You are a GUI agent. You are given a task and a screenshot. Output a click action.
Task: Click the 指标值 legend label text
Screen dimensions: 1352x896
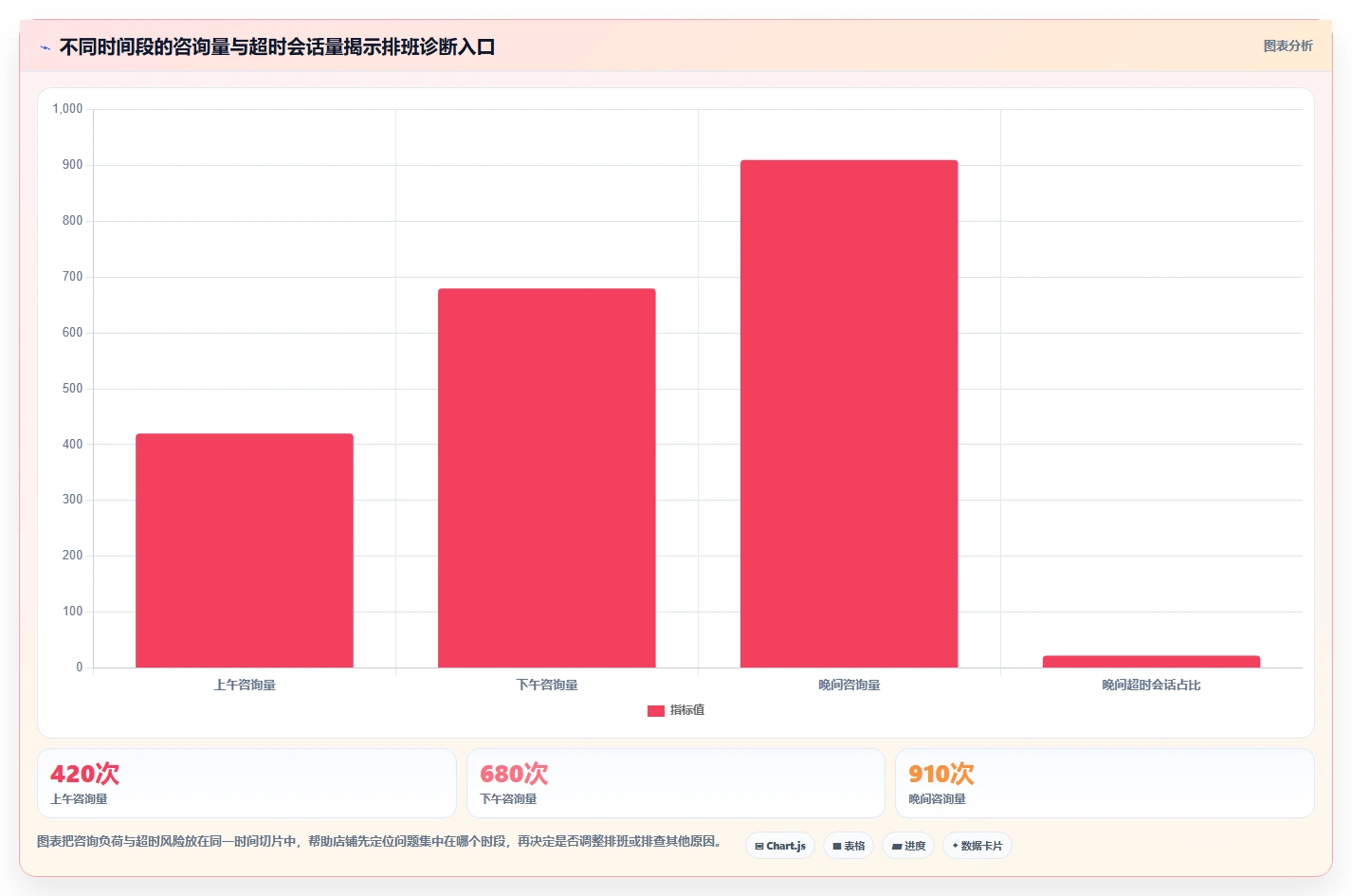tap(686, 710)
